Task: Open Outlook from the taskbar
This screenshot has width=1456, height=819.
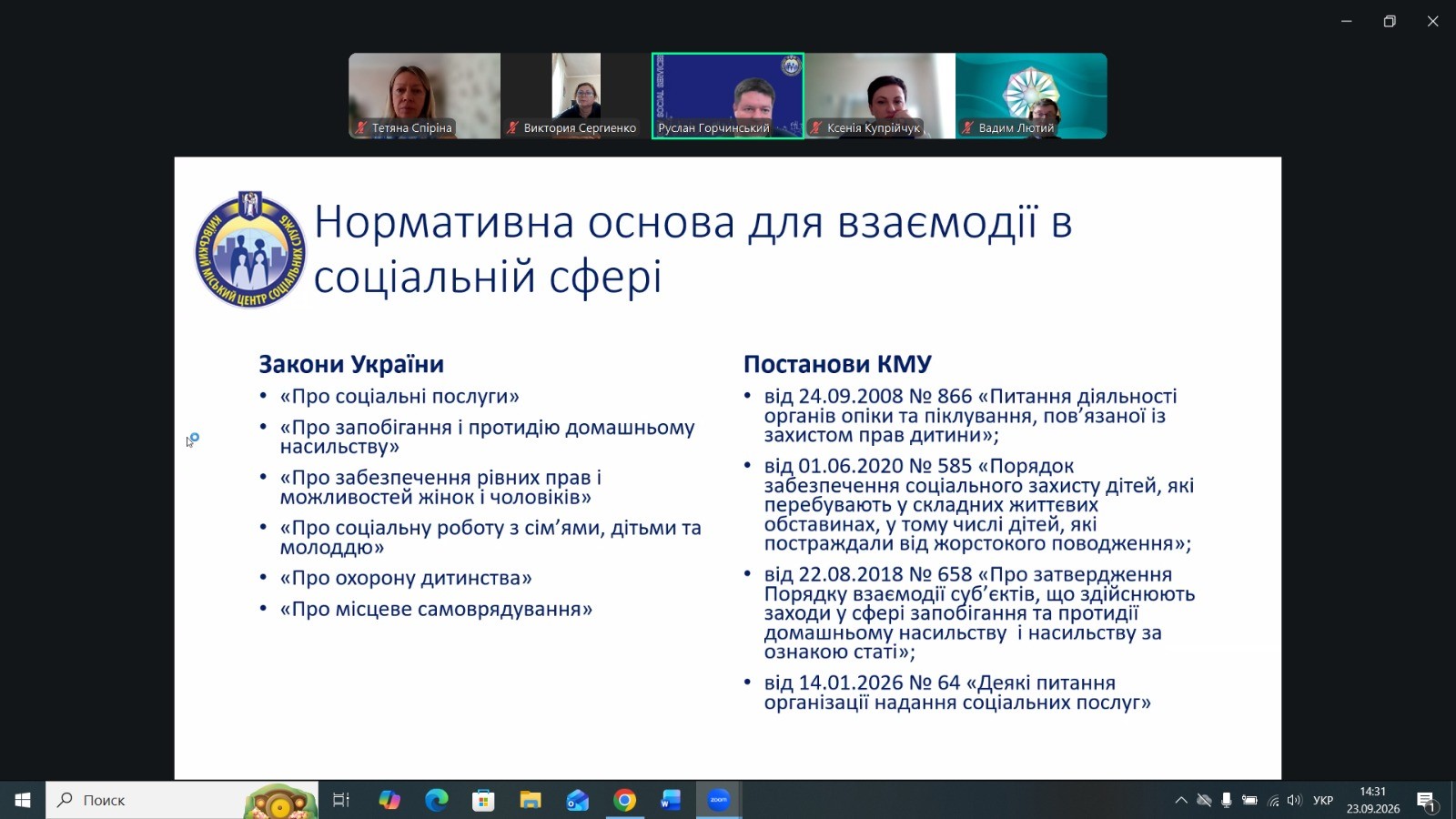Action: click(x=577, y=800)
